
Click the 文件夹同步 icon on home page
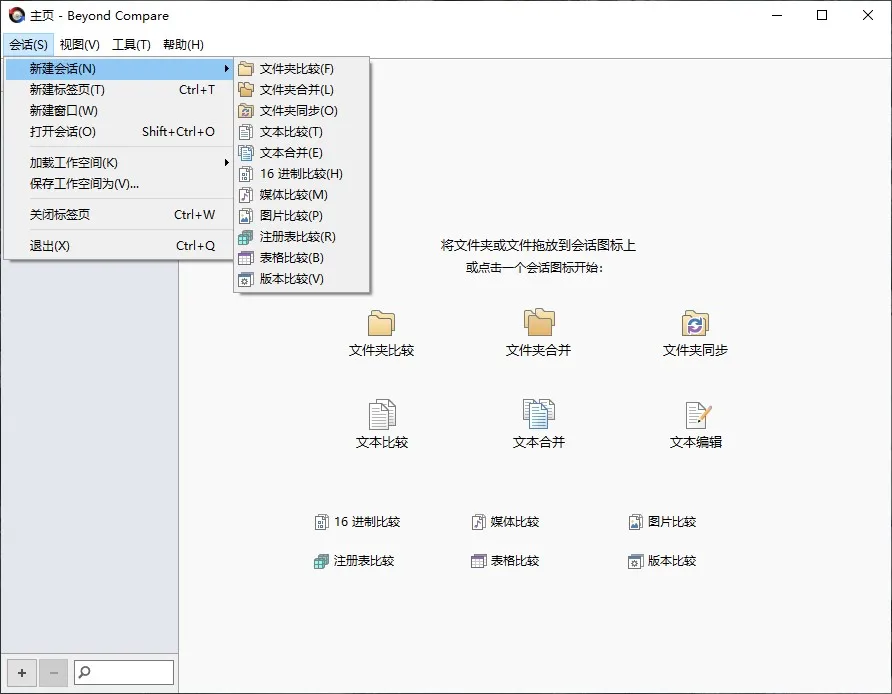click(695, 323)
